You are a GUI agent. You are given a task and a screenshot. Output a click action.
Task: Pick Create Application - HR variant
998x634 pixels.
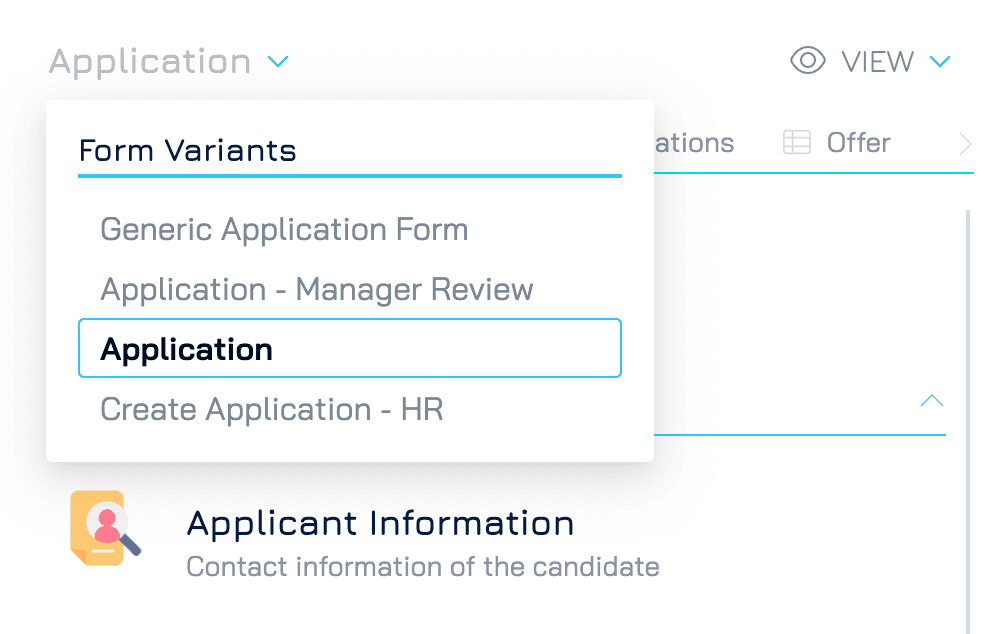[271, 409]
